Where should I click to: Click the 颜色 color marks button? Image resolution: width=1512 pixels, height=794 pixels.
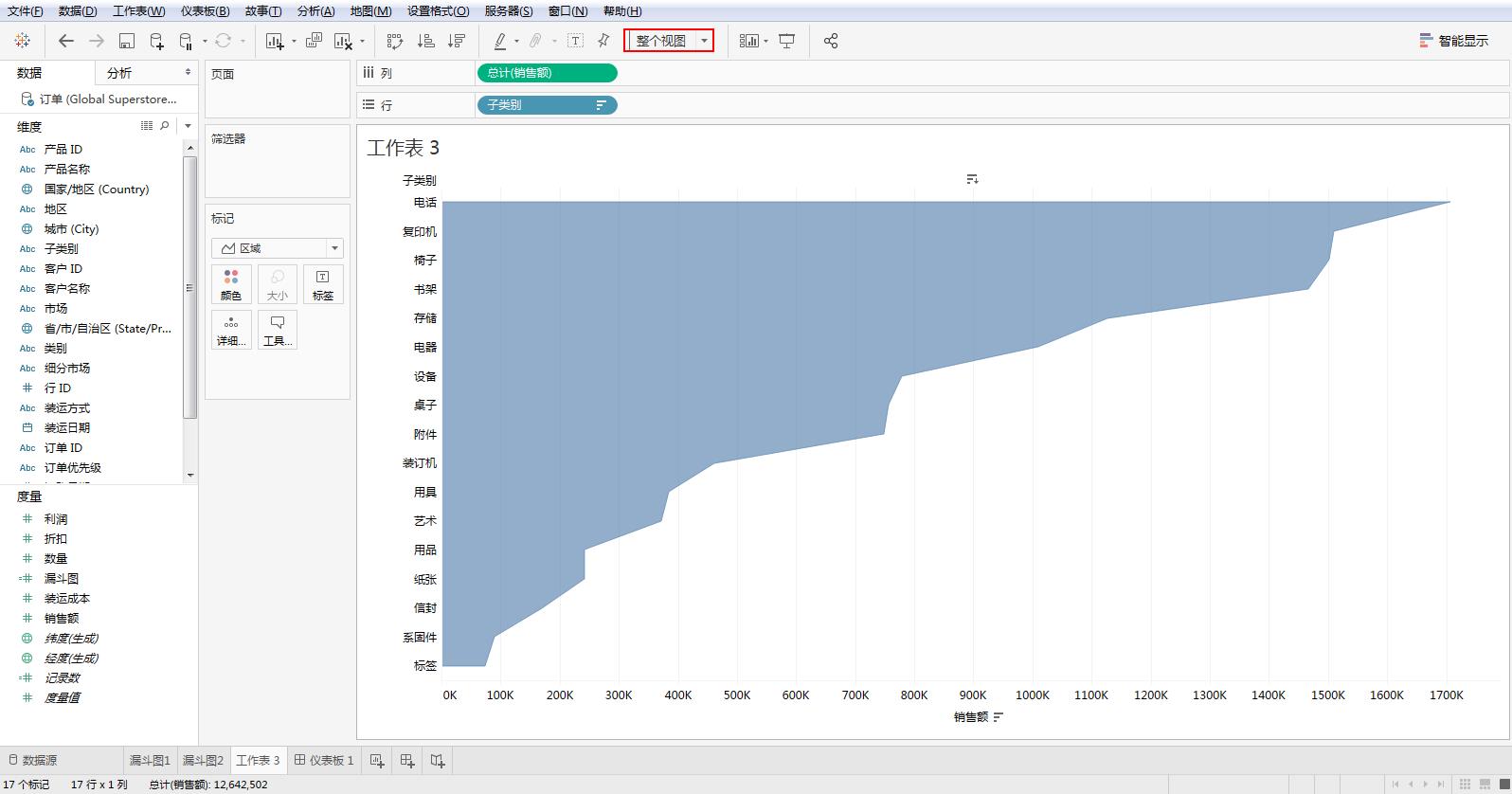pyautogui.click(x=231, y=284)
